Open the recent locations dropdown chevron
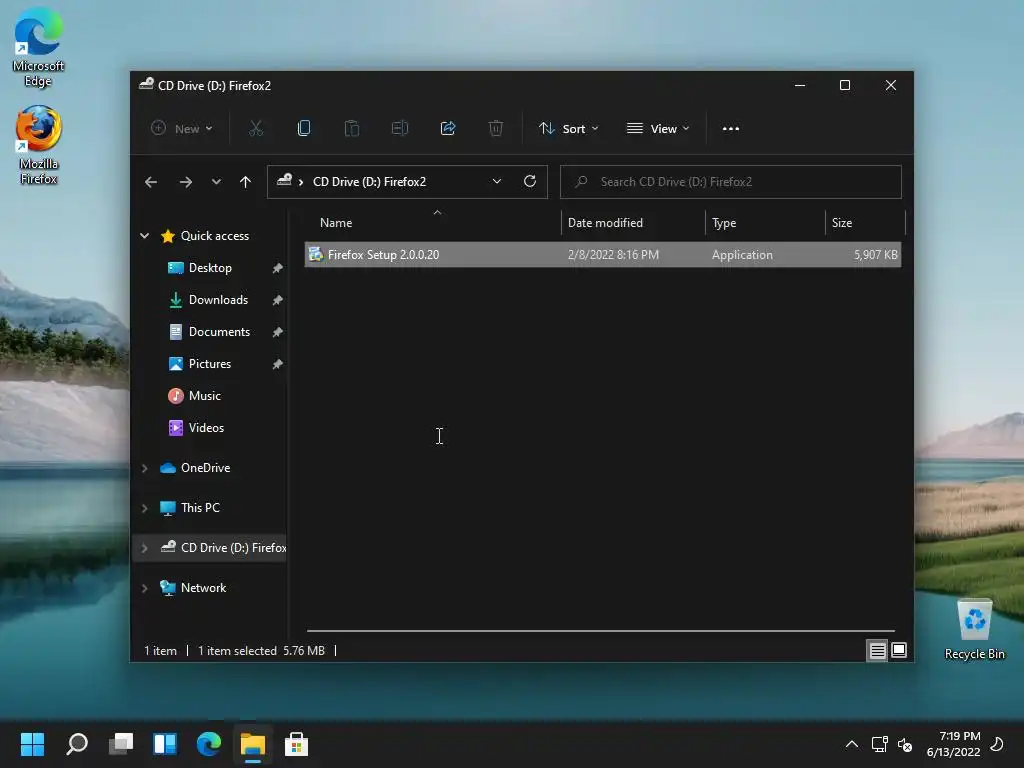The height and width of the screenshot is (768, 1024). tap(216, 182)
